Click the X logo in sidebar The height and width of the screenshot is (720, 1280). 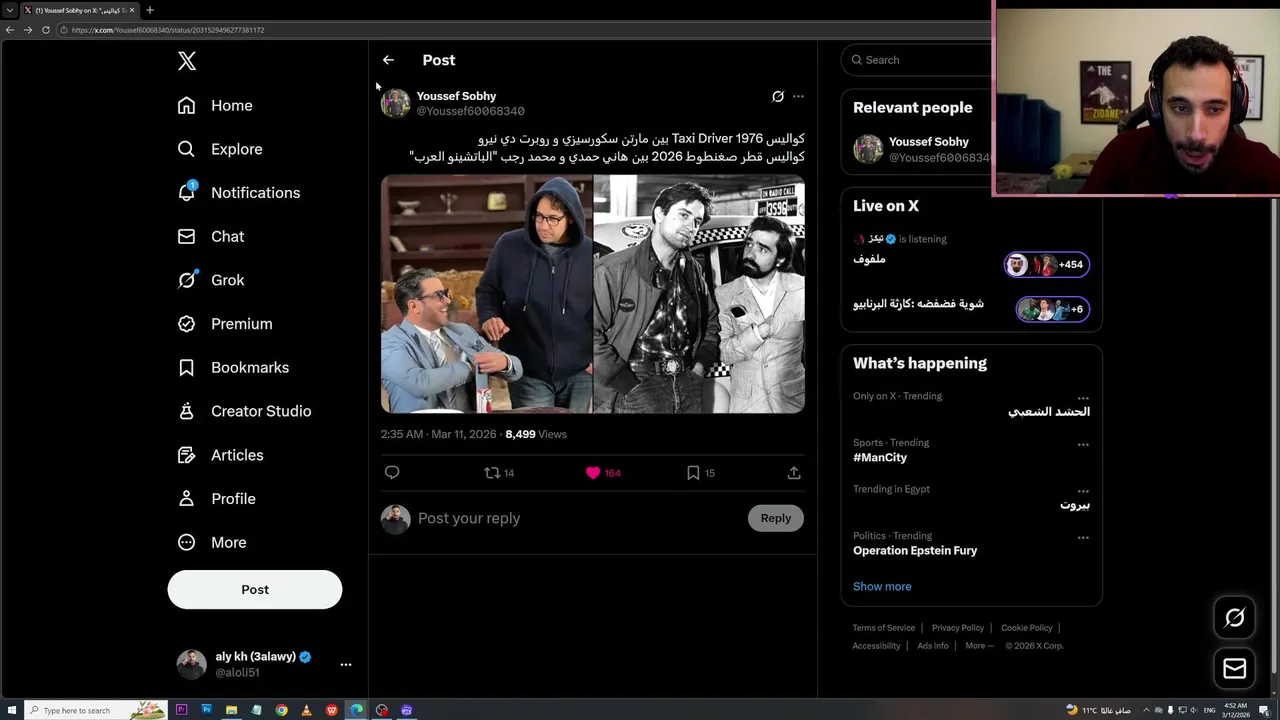[187, 61]
